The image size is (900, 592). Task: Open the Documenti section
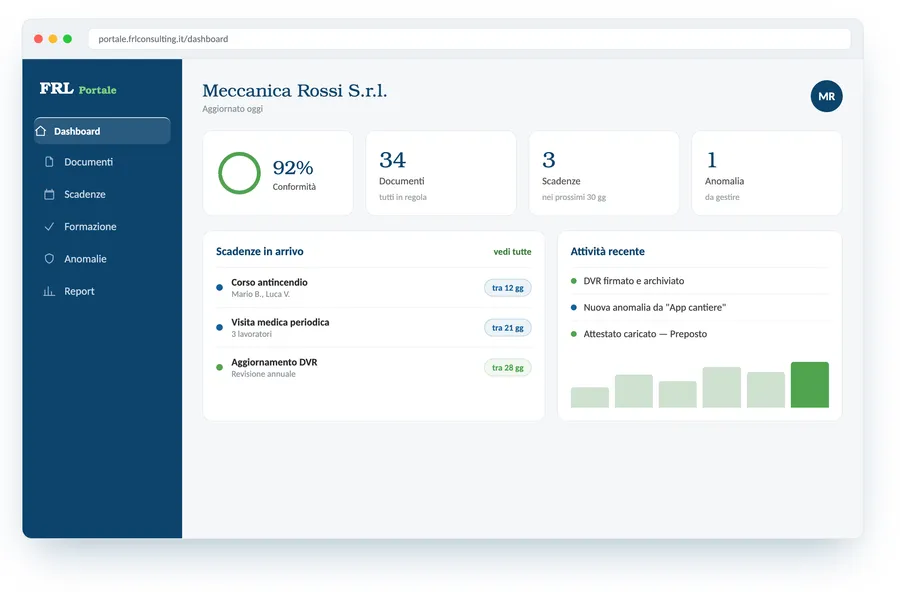pyautogui.click(x=102, y=162)
